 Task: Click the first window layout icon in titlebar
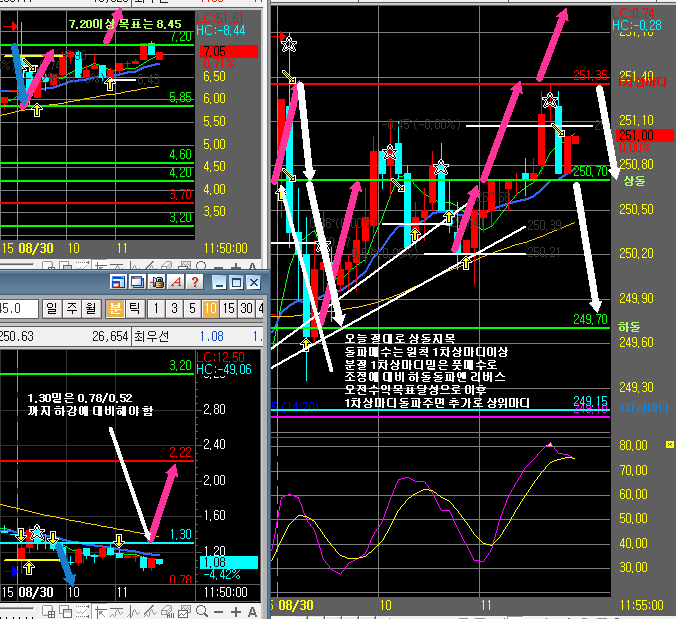pyautogui.click(x=118, y=284)
